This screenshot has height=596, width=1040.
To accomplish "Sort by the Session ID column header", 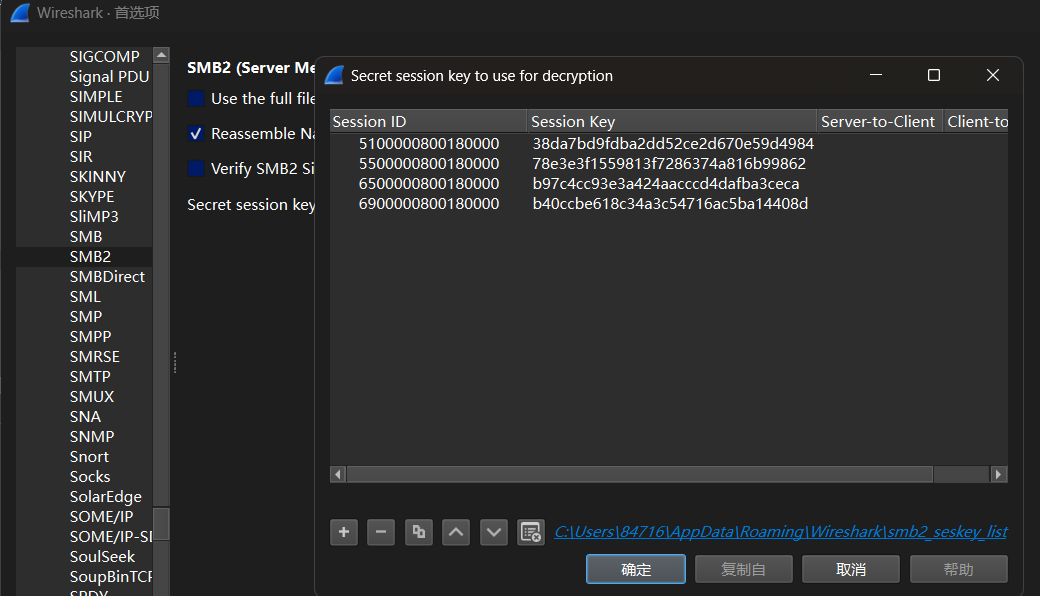I will 428,121.
